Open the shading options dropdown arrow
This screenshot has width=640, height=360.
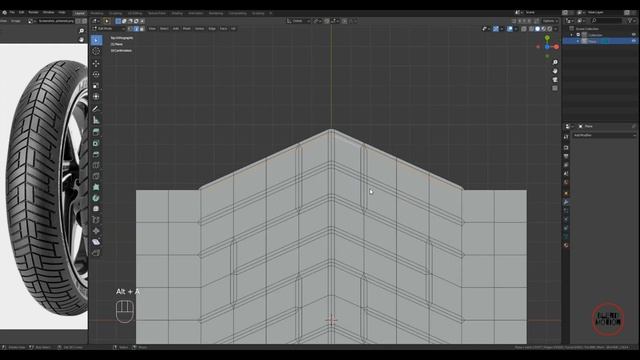(x=556, y=29)
